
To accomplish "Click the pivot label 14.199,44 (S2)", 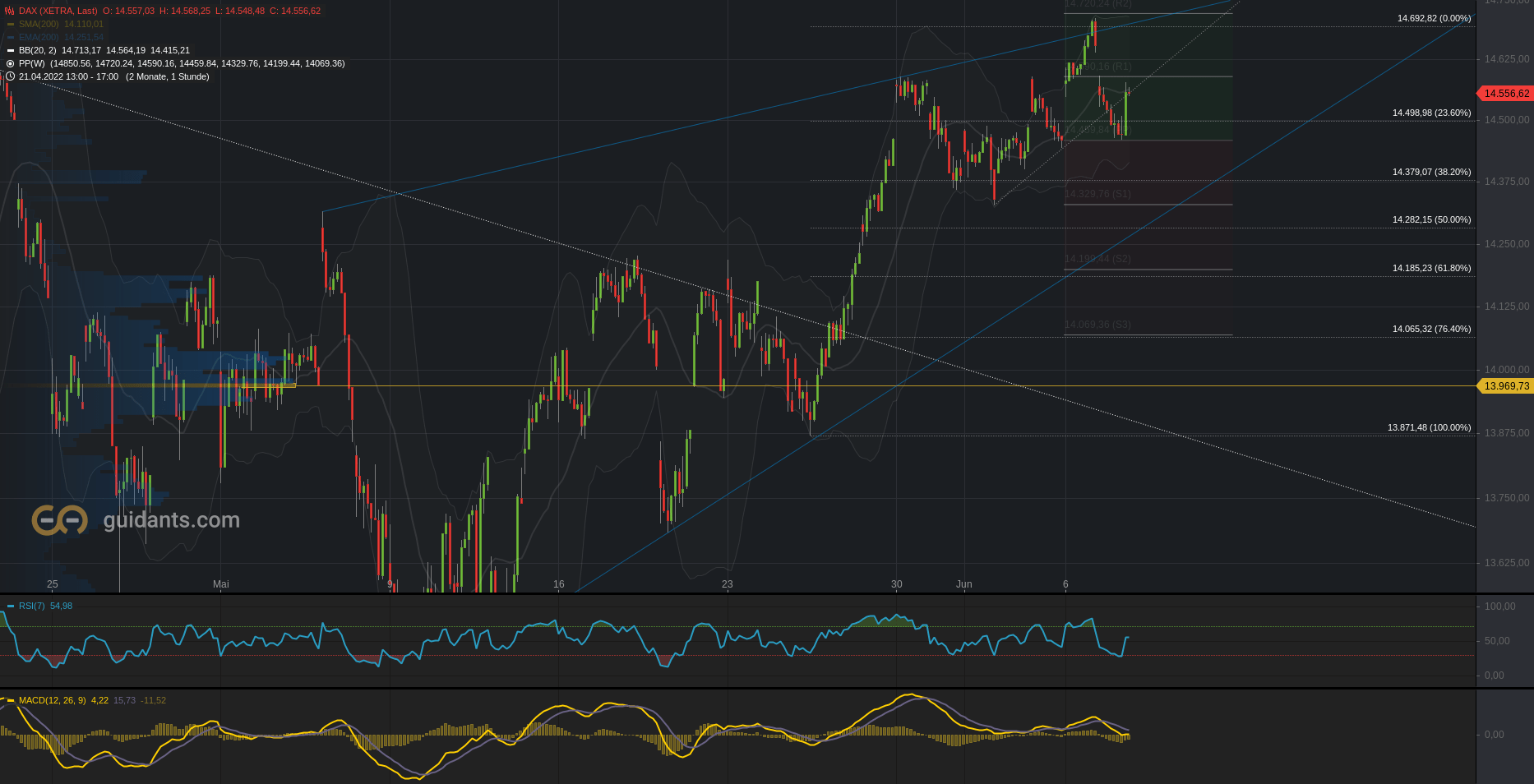I will click(1097, 259).
